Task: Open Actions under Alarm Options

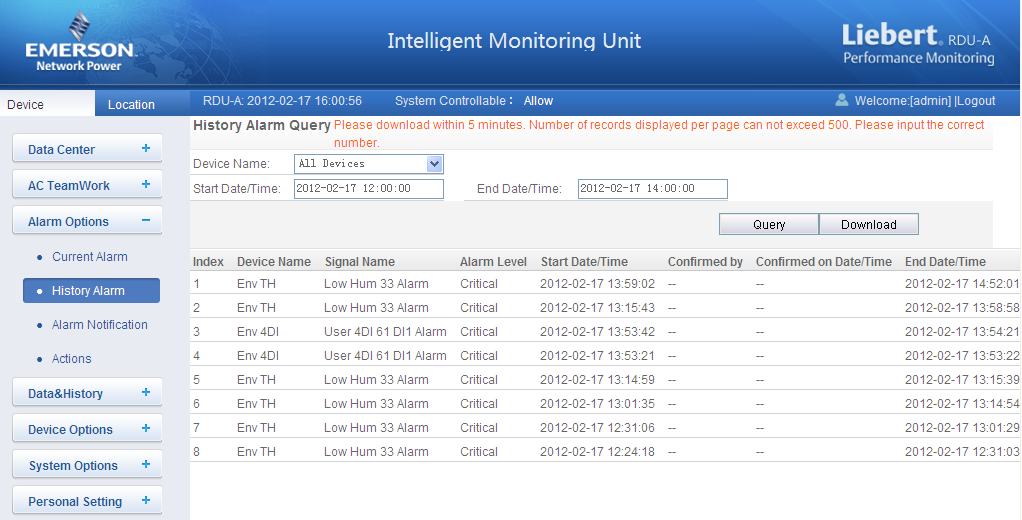Action: pos(72,359)
